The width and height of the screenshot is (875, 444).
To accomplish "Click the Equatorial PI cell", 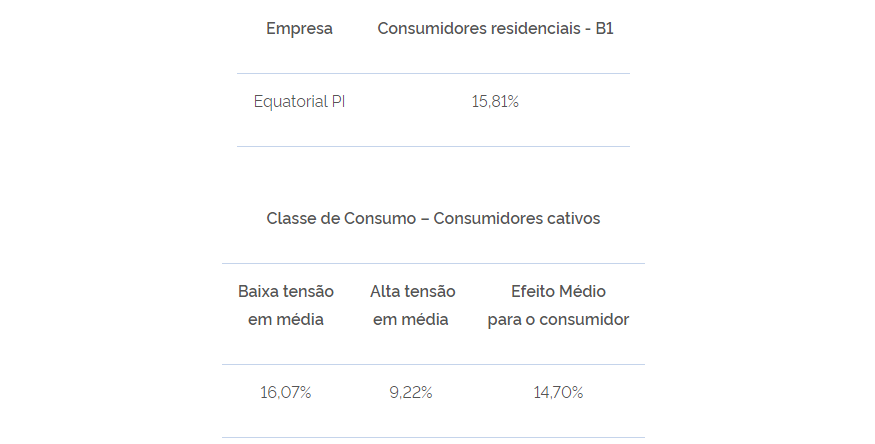I will [300, 102].
